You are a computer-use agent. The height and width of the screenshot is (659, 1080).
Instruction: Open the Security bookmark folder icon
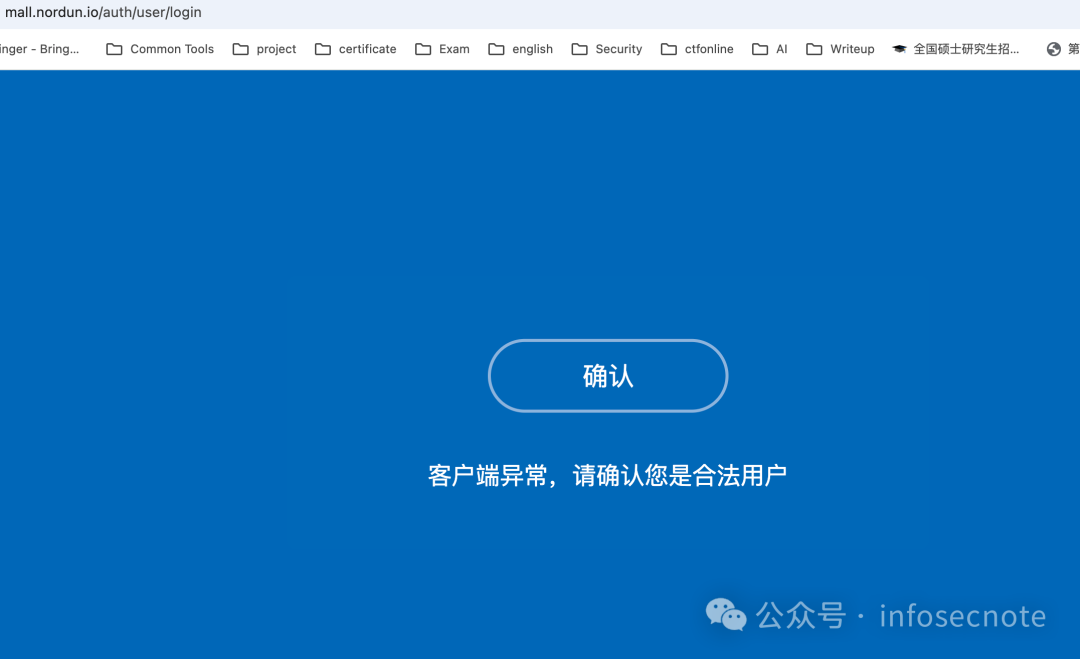(x=578, y=48)
